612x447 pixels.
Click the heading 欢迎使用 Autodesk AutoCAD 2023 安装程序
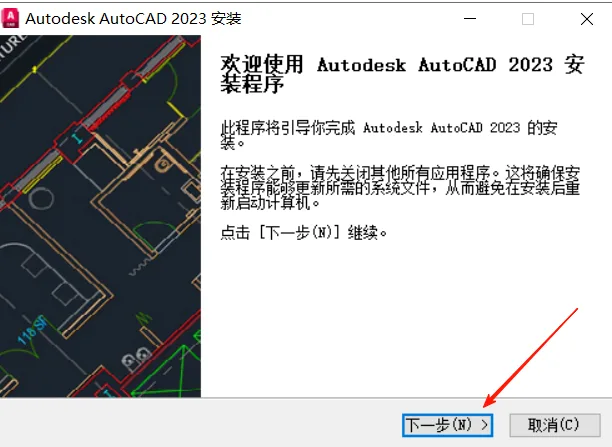pyautogui.click(x=402, y=74)
